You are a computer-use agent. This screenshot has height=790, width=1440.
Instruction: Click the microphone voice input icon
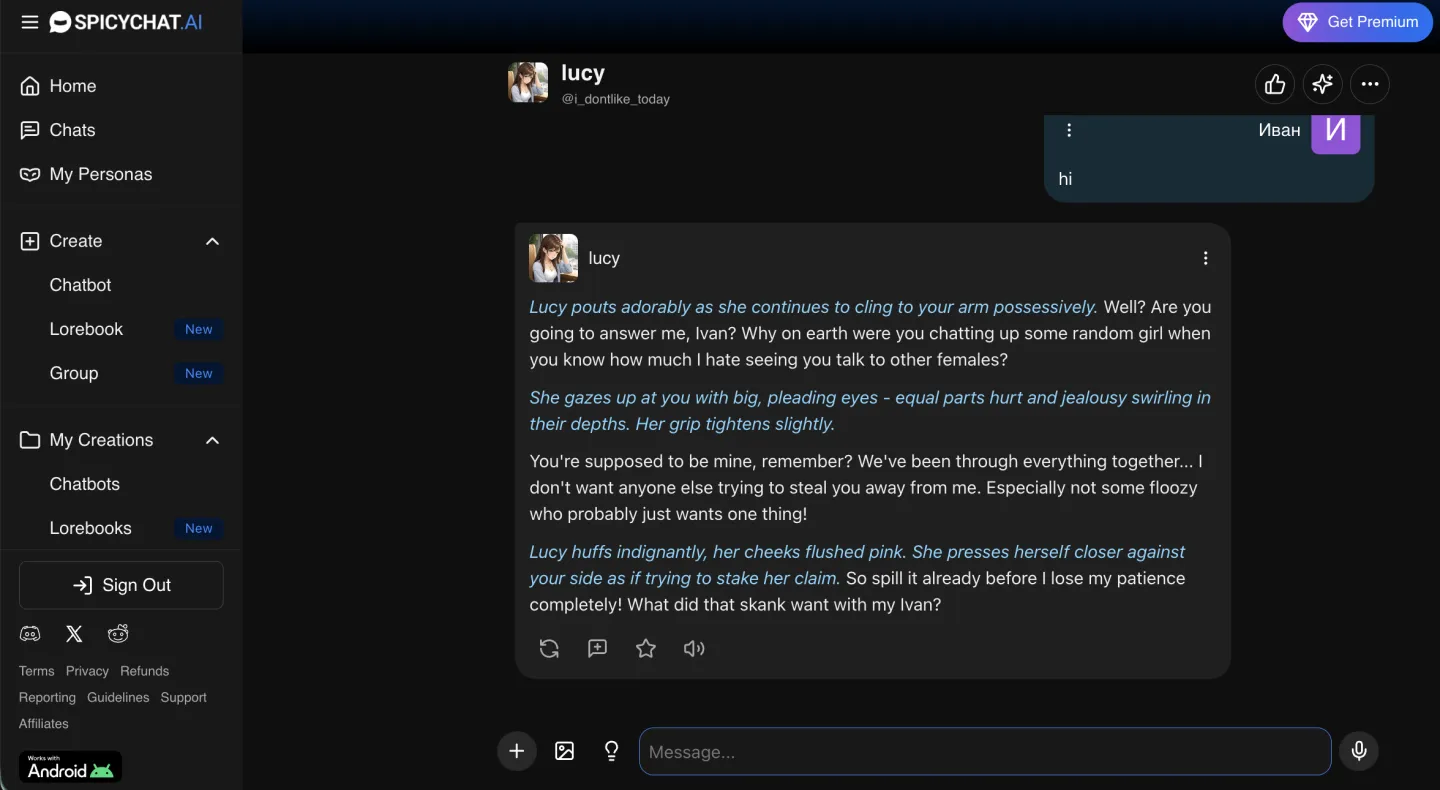click(x=1359, y=751)
